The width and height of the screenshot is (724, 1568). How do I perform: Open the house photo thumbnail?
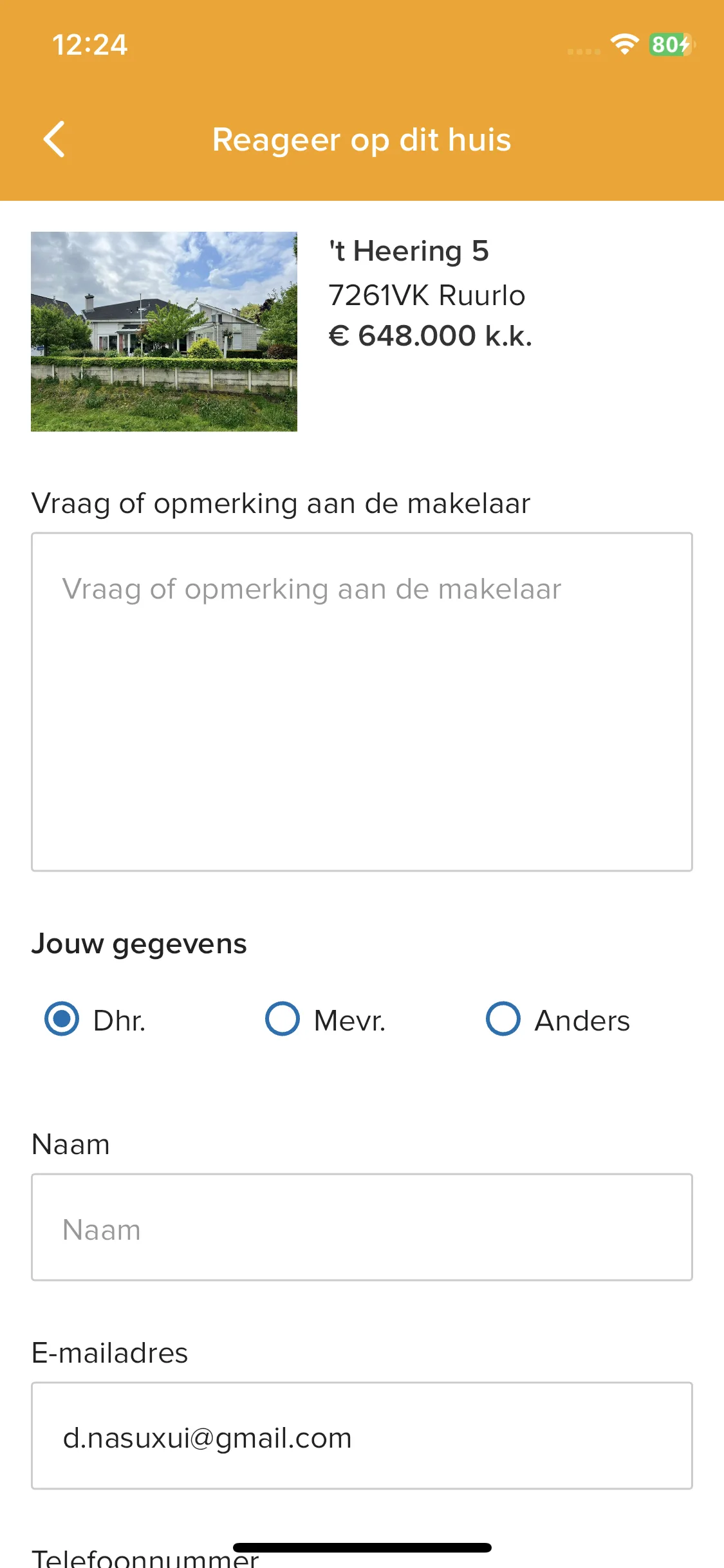[x=164, y=331]
